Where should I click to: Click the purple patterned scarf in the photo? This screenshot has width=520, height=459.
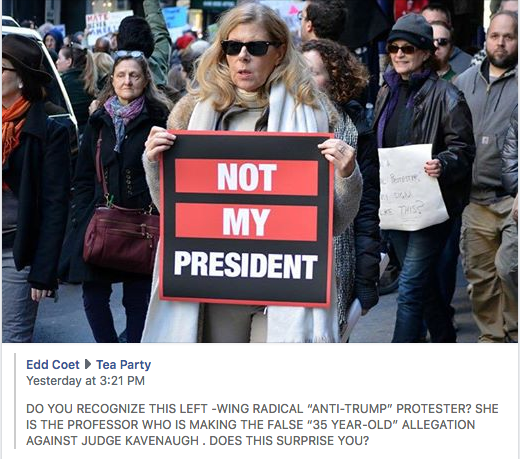click(124, 115)
